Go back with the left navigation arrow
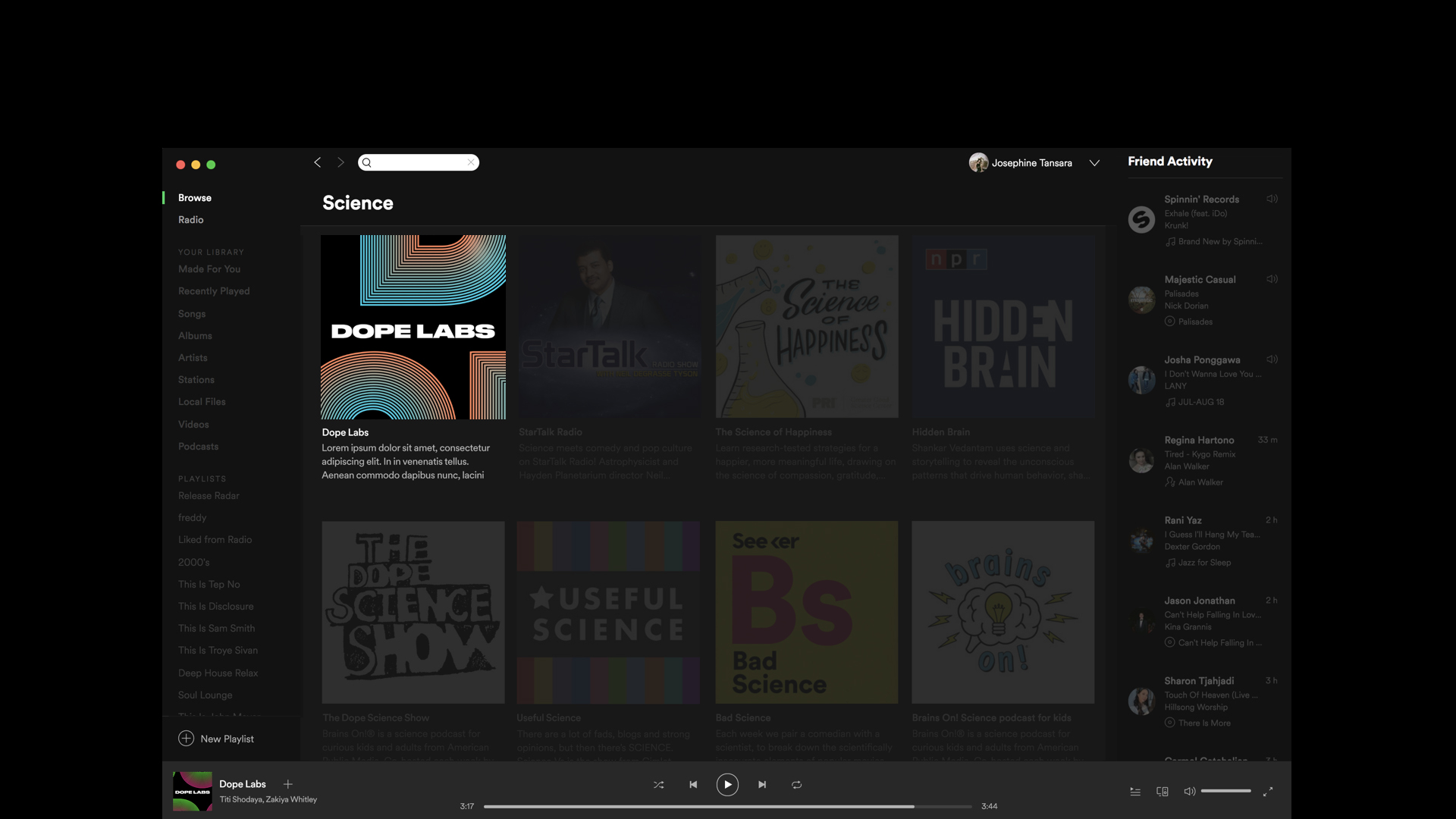1456x819 pixels. [318, 162]
